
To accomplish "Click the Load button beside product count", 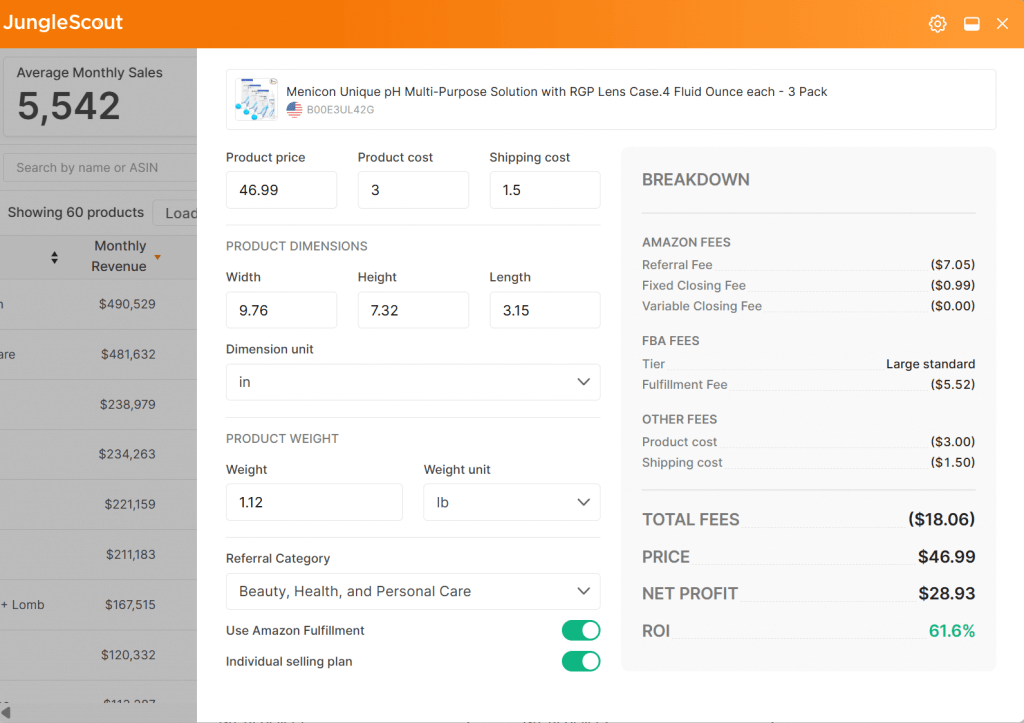I will point(175,213).
